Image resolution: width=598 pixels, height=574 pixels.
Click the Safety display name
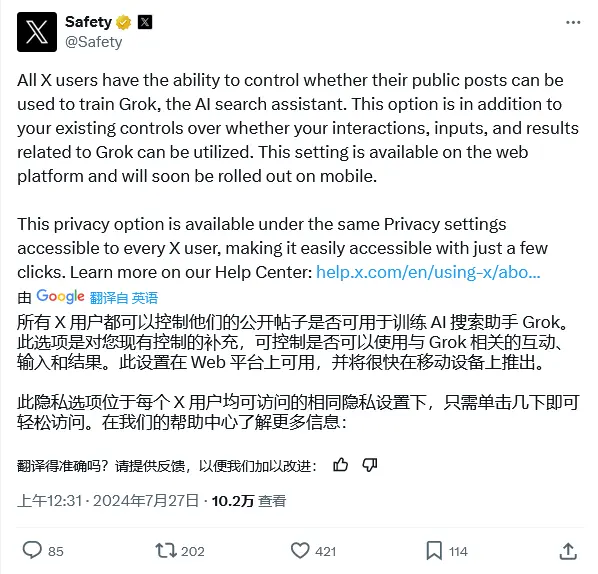88,22
